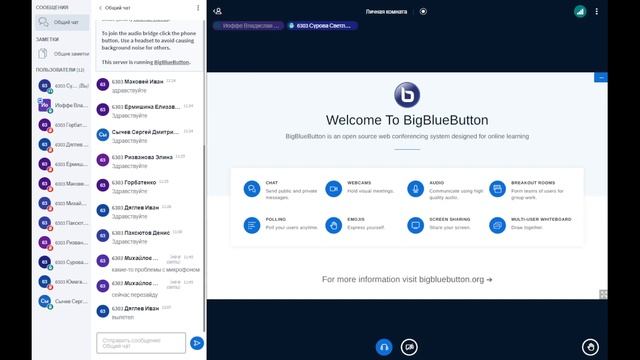Click the ПОЛЬЗОВАТЕЛИ users section header
The height and width of the screenshot is (360, 640).
click(60, 70)
